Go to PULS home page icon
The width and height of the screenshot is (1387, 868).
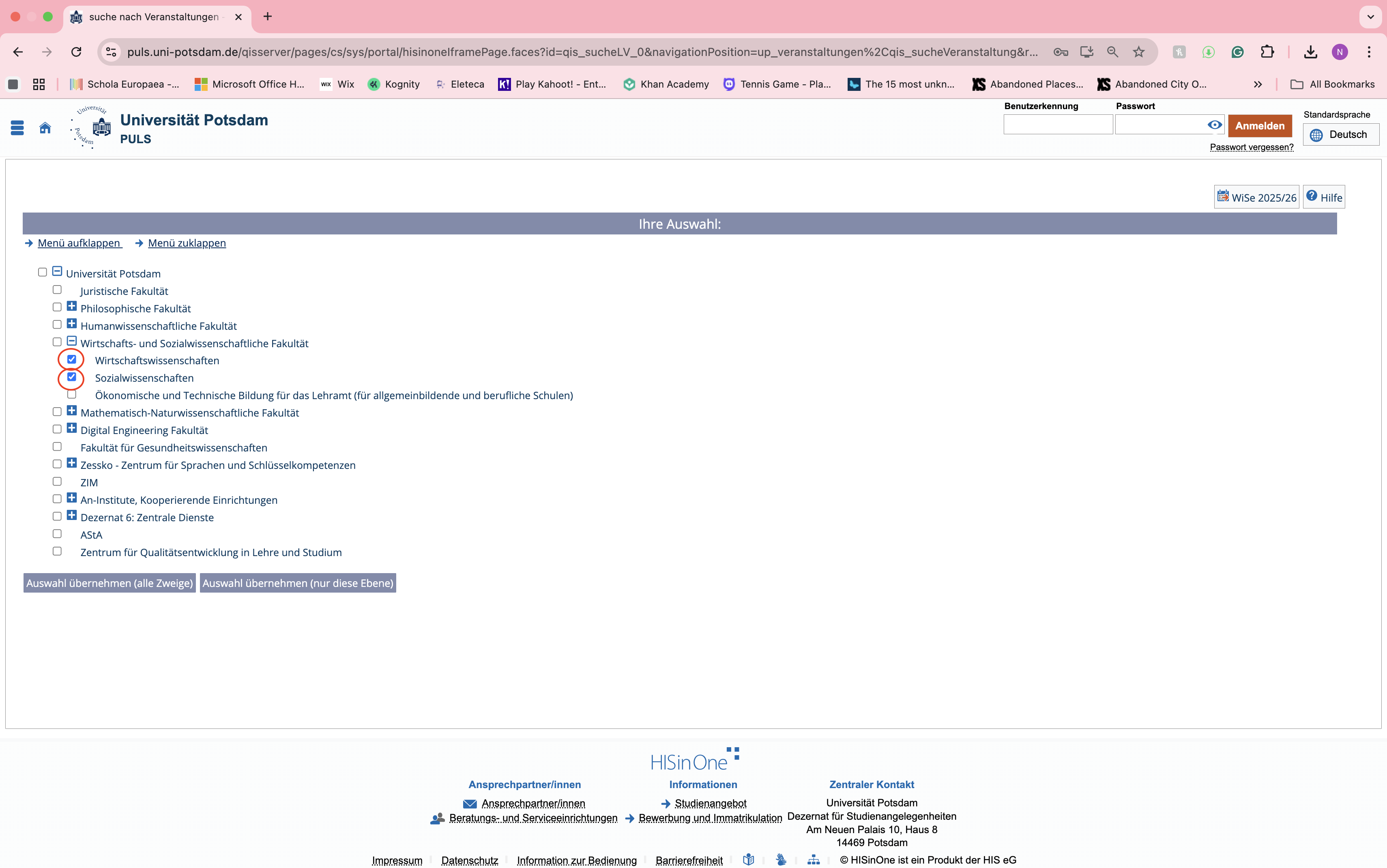coord(45,127)
